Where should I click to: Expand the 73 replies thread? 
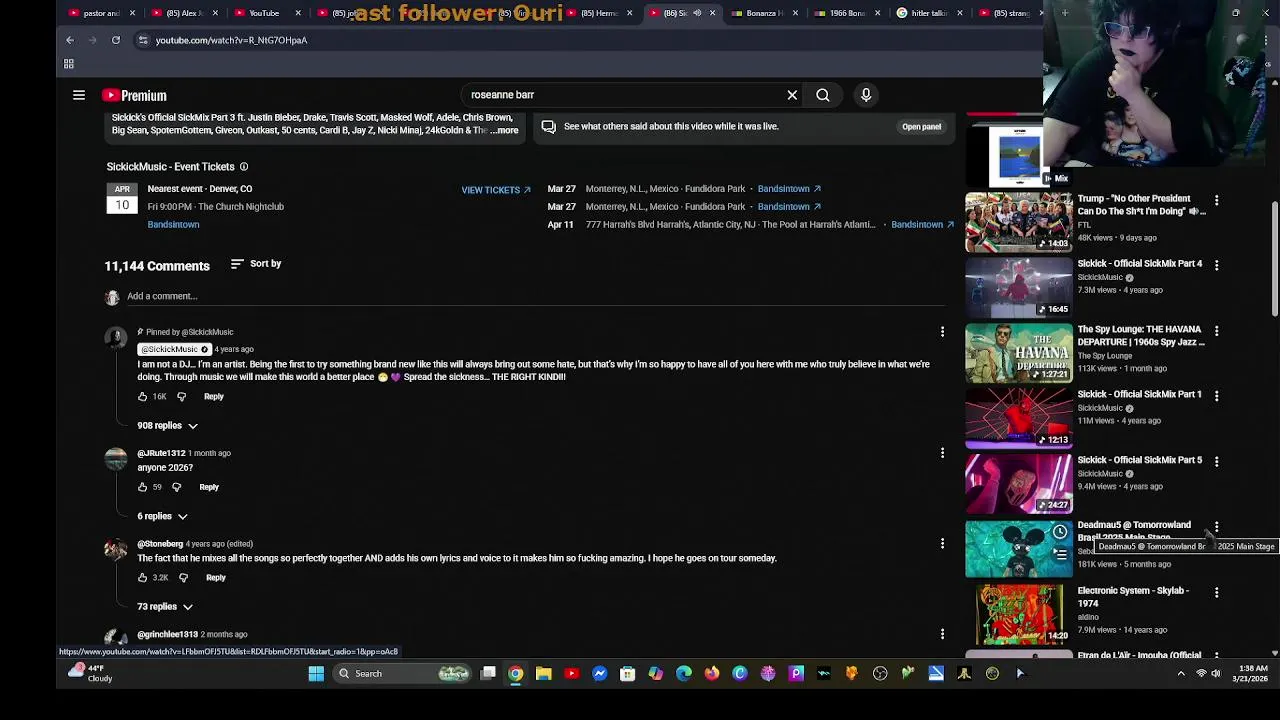tap(165, 607)
